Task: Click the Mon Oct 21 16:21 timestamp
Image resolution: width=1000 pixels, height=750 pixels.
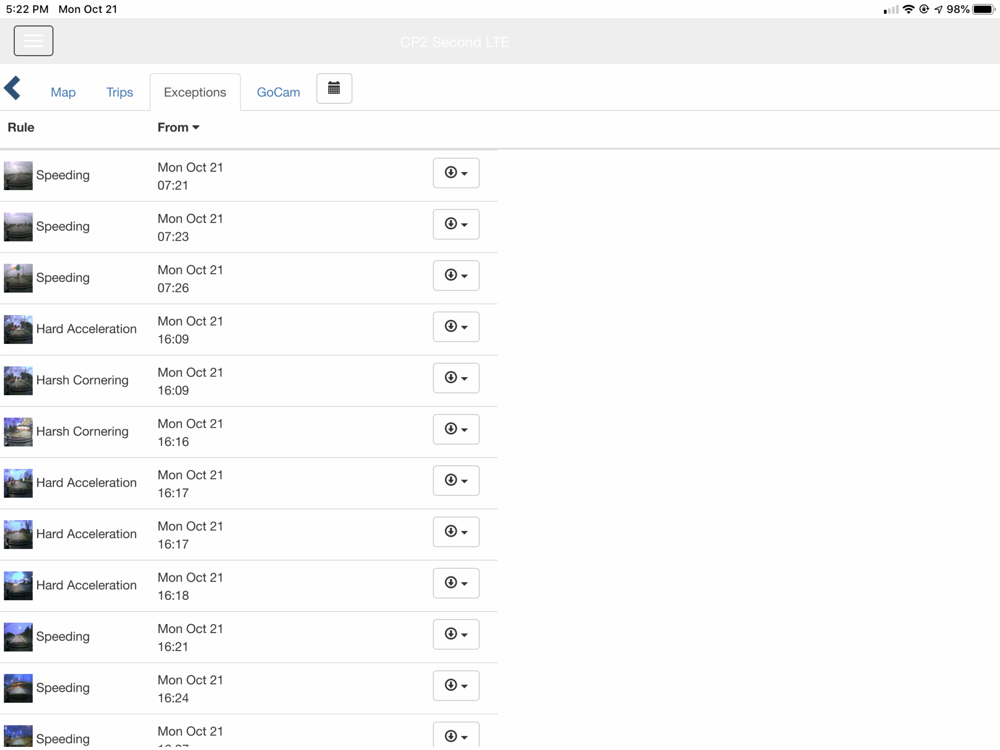Action: (190, 637)
